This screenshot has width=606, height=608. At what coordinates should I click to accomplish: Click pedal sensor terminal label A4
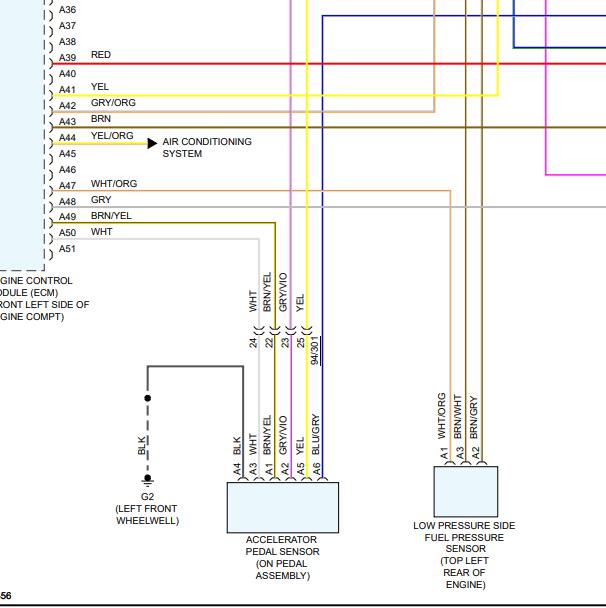[x=237, y=469]
